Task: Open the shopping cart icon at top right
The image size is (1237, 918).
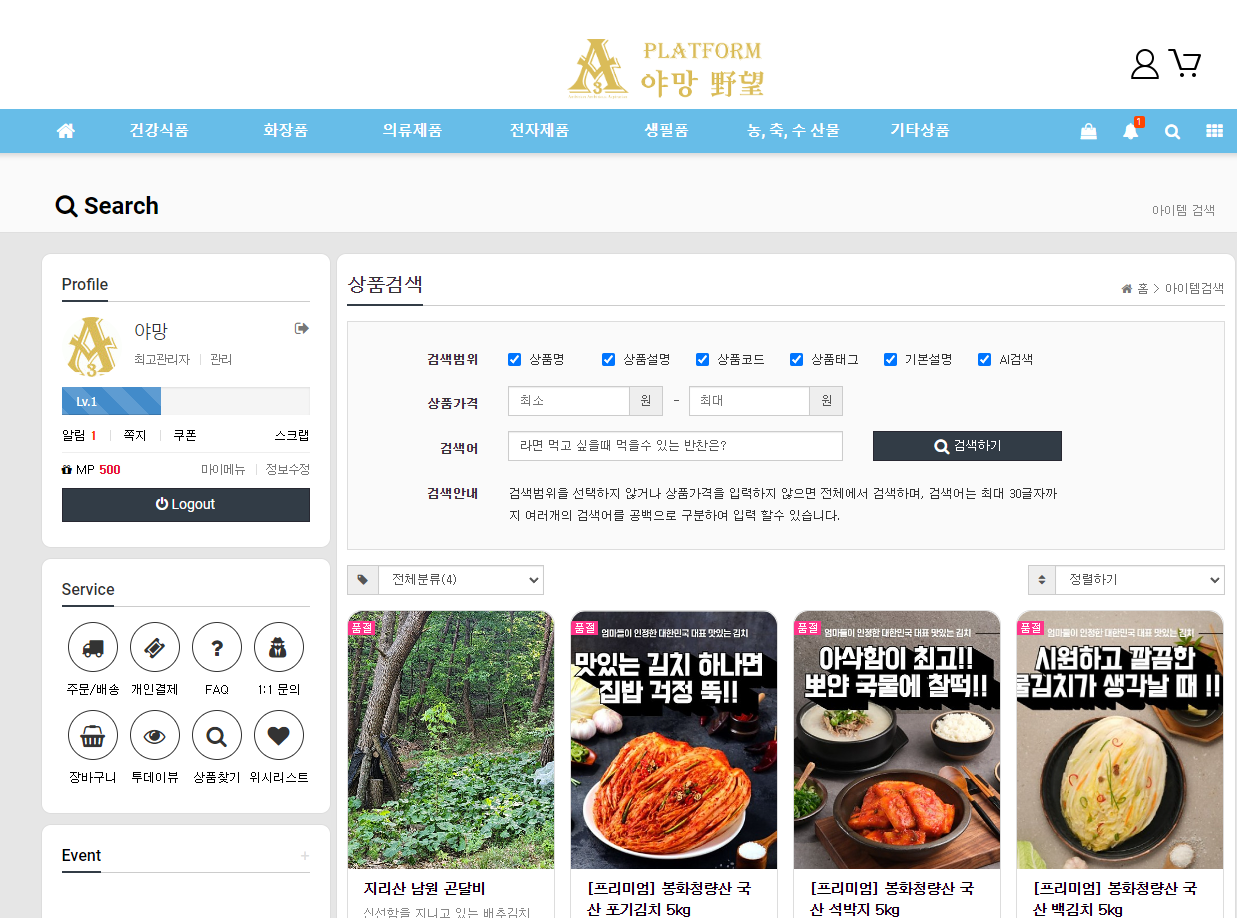Action: (x=1185, y=64)
